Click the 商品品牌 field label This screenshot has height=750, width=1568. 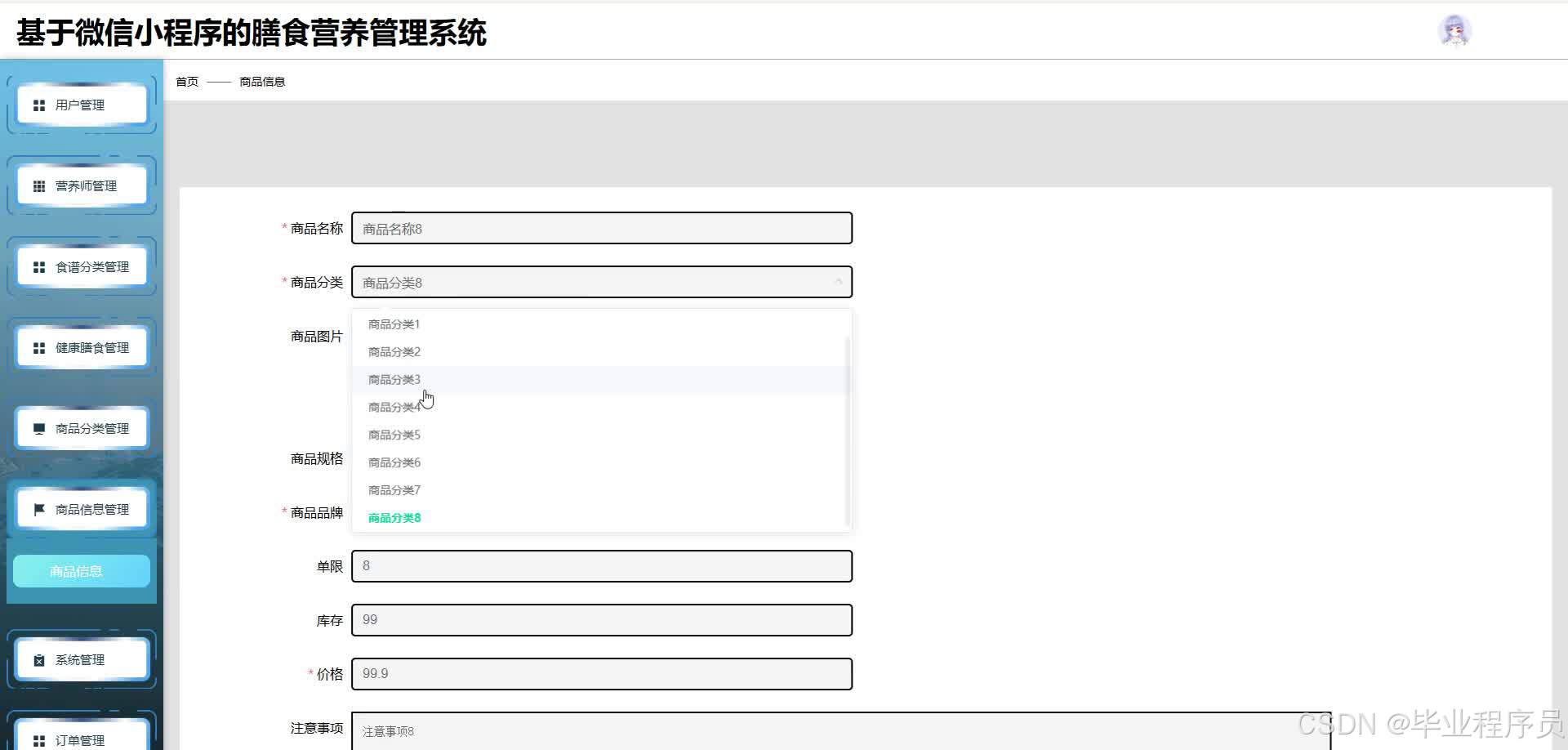(317, 513)
